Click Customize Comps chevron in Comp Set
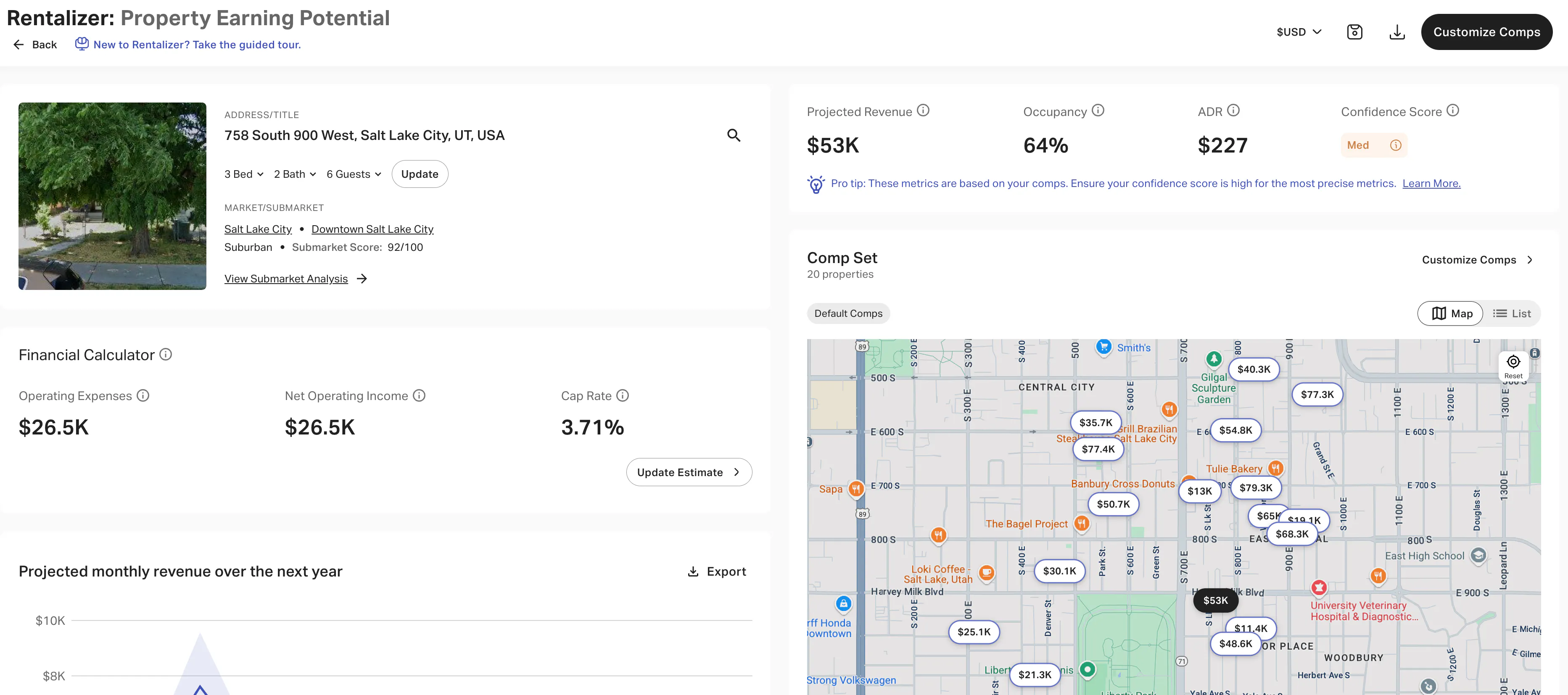The image size is (1568, 695). [x=1529, y=260]
